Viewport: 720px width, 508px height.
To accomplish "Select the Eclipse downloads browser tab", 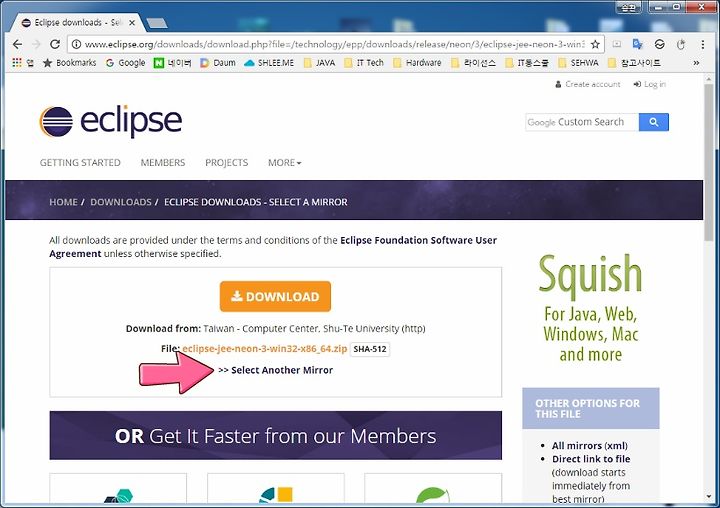I will 77,22.
